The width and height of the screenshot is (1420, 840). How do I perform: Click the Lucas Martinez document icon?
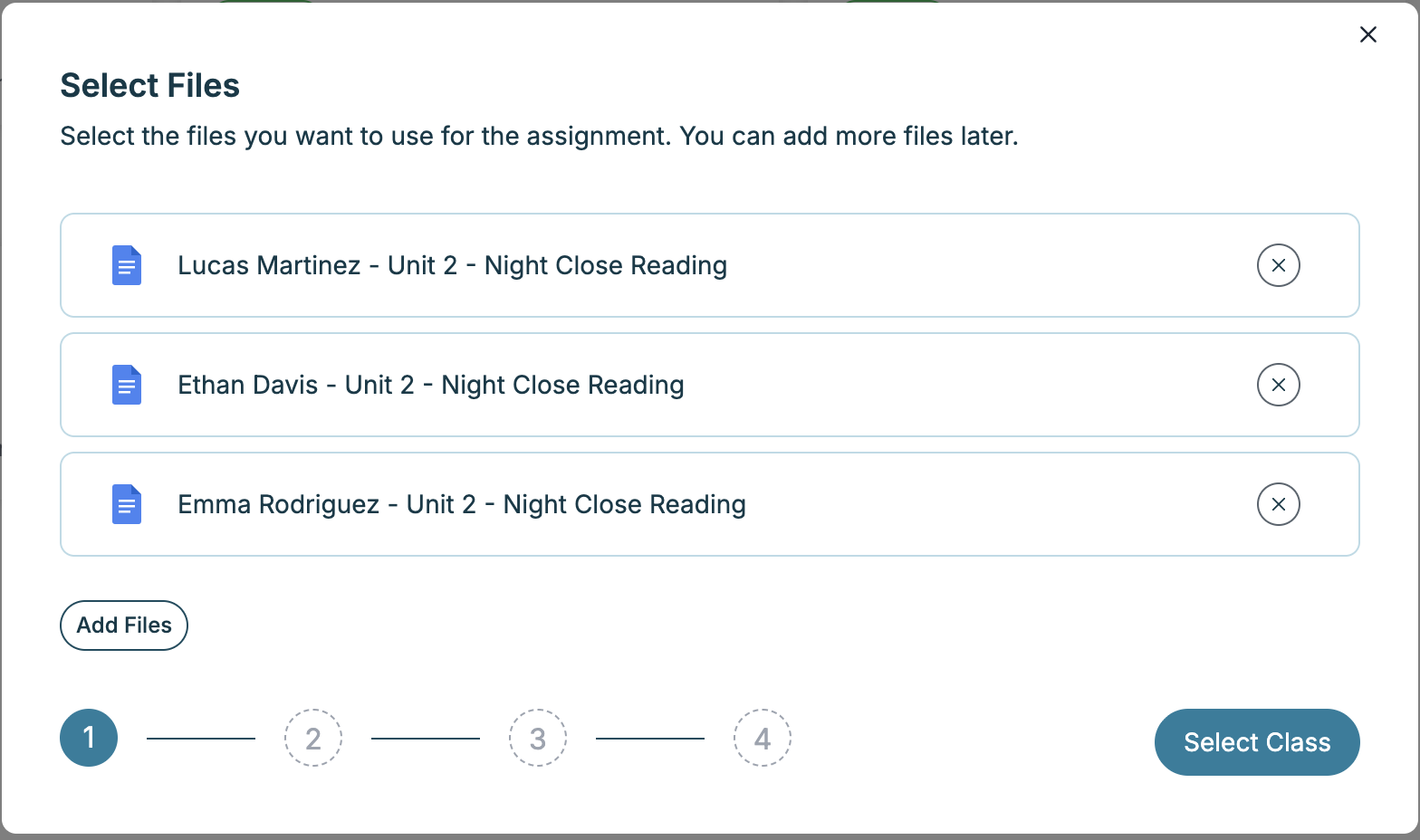tap(127, 265)
